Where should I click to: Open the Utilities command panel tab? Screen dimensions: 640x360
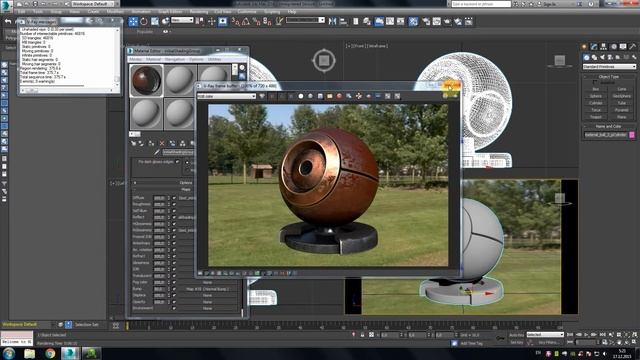pyautogui.click(x=633, y=47)
